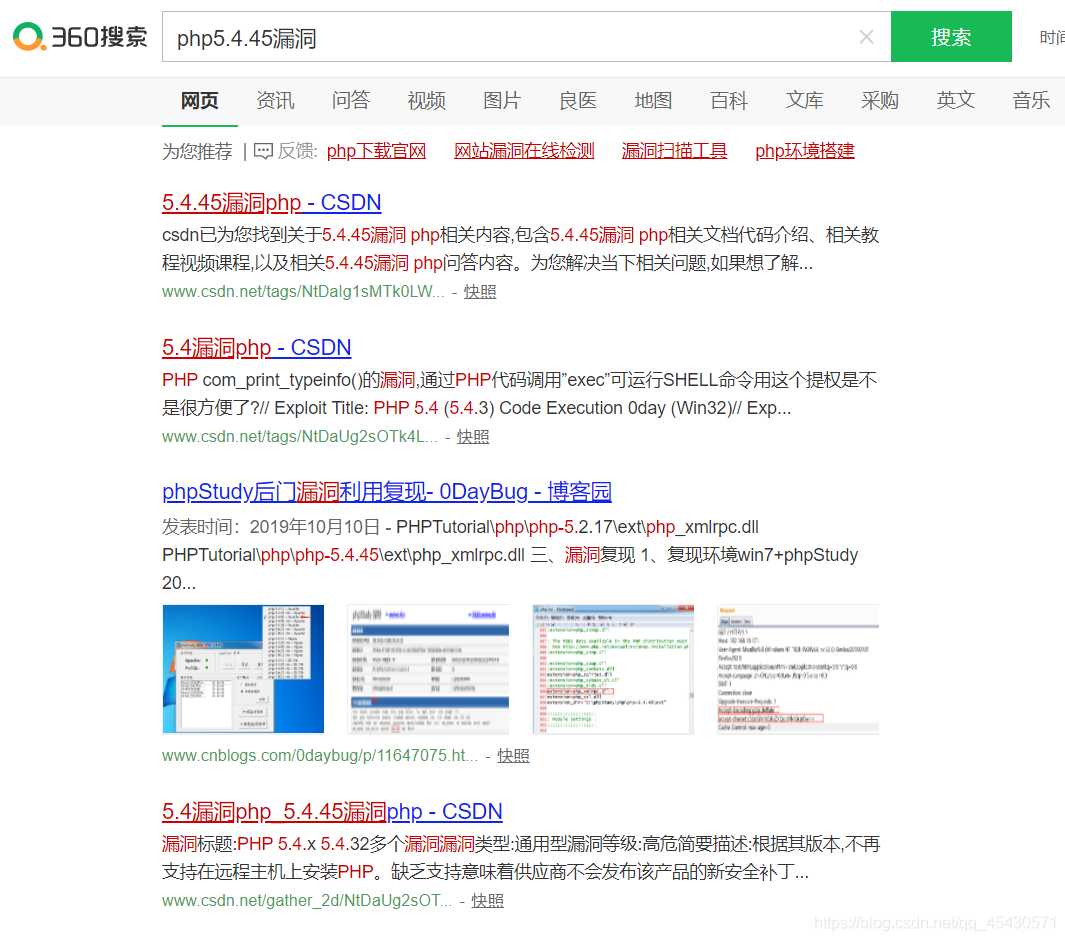The image size is (1065, 941).
Task: Open 快照 for the cnblogs result
Action: tap(513, 756)
